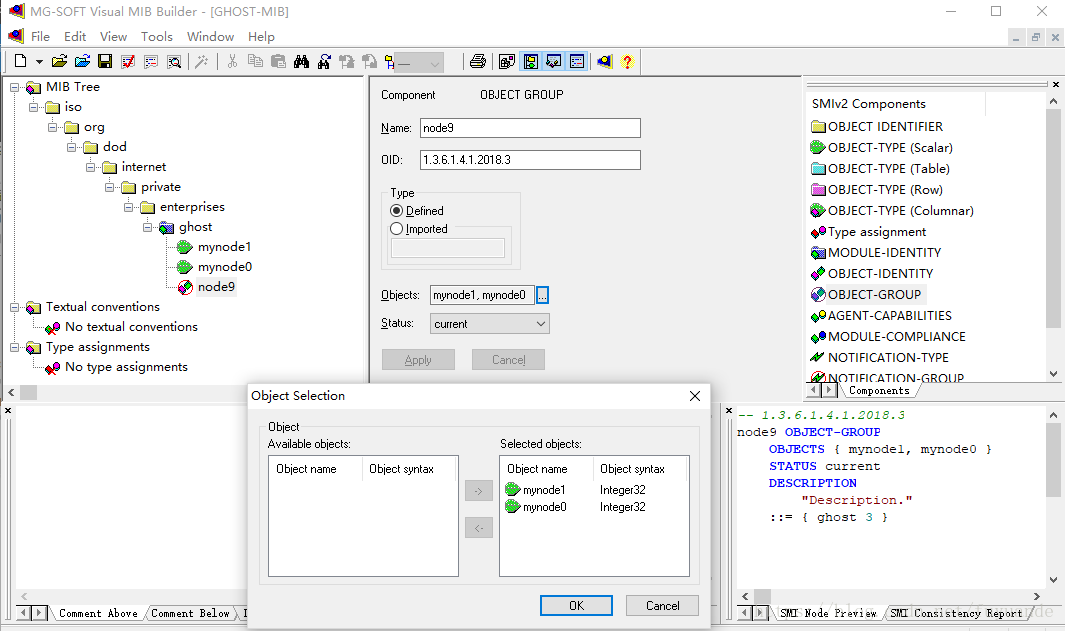The image size is (1065, 631).
Task: Select OBJECT-TYPE (Scalar) component icon
Action: click(x=818, y=147)
